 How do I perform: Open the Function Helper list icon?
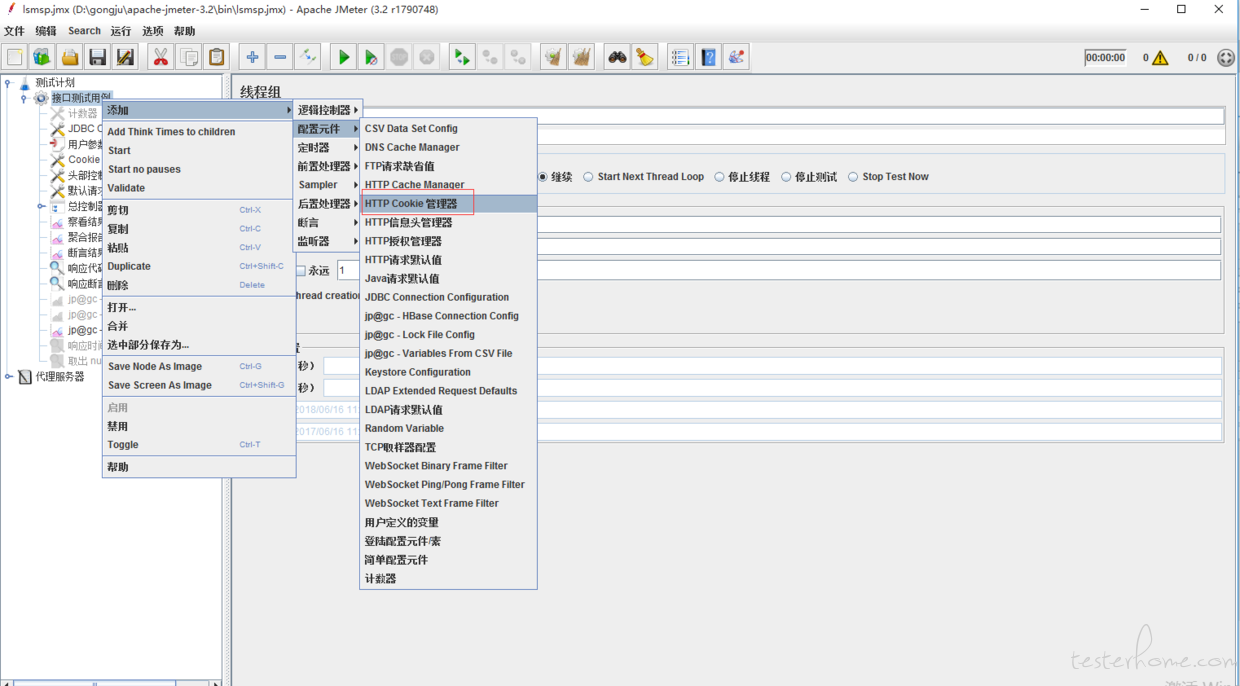pyautogui.click(x=680, y=57)
